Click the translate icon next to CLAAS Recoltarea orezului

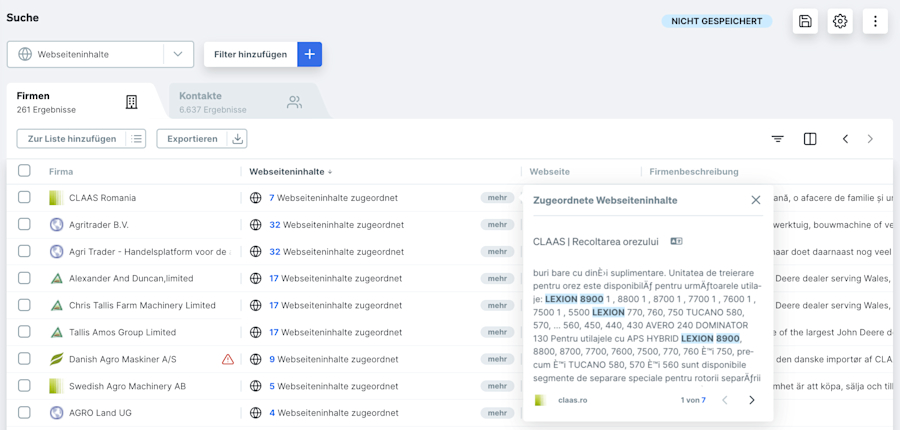[676, 242]
